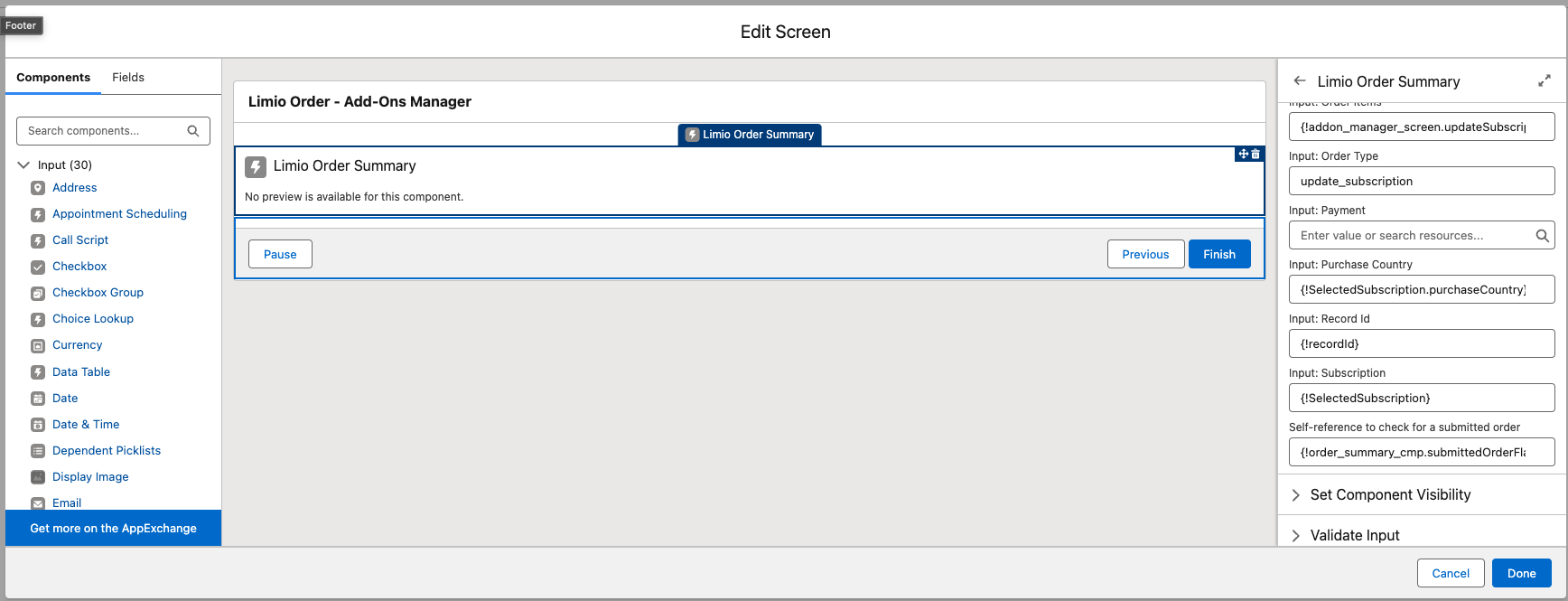This screenshot has width=1568, height=601.
Task: Click the Previous button in the footer
Action: [1145, 254]
